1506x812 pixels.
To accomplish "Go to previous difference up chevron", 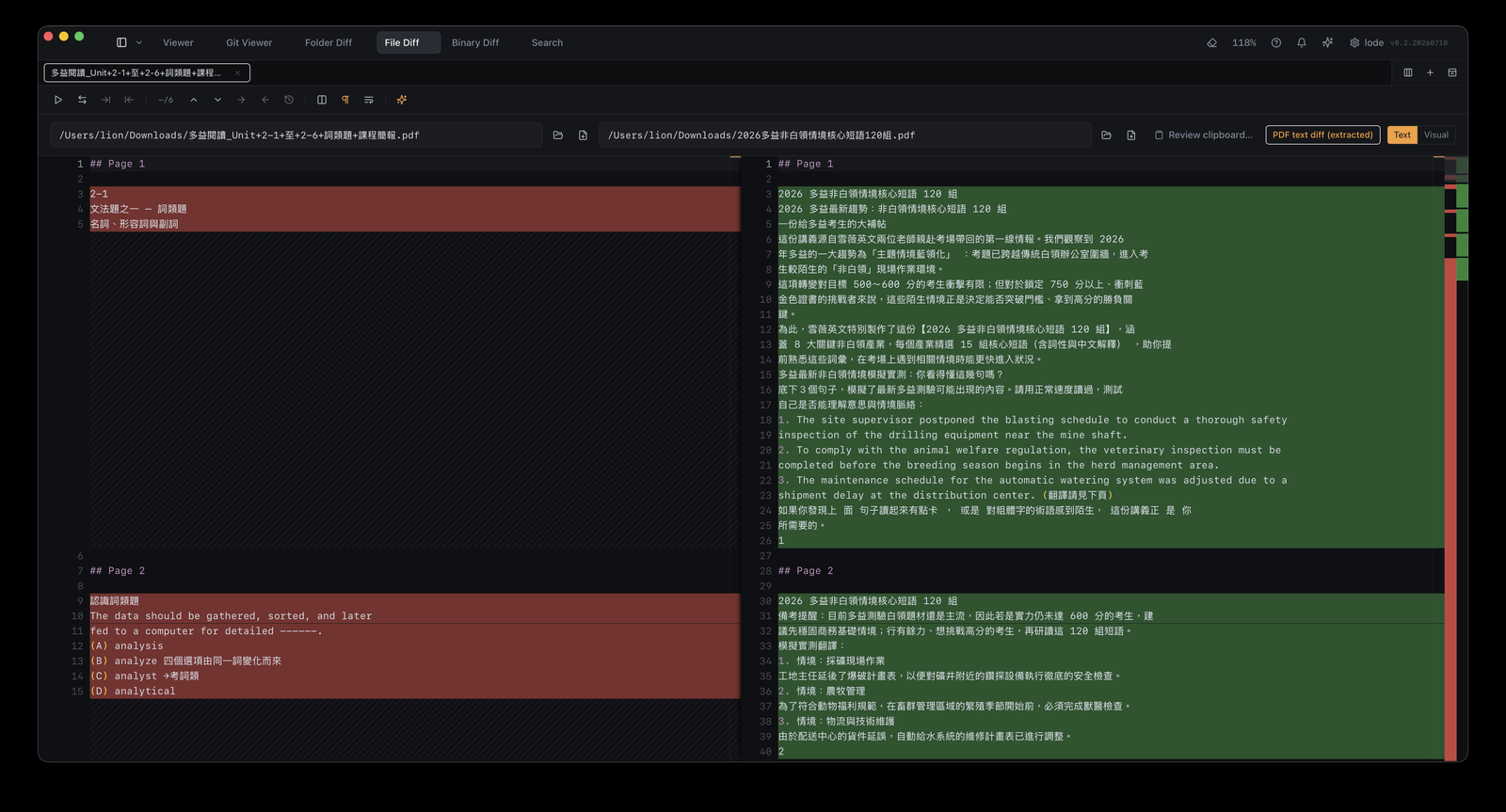I will (194, 100).
